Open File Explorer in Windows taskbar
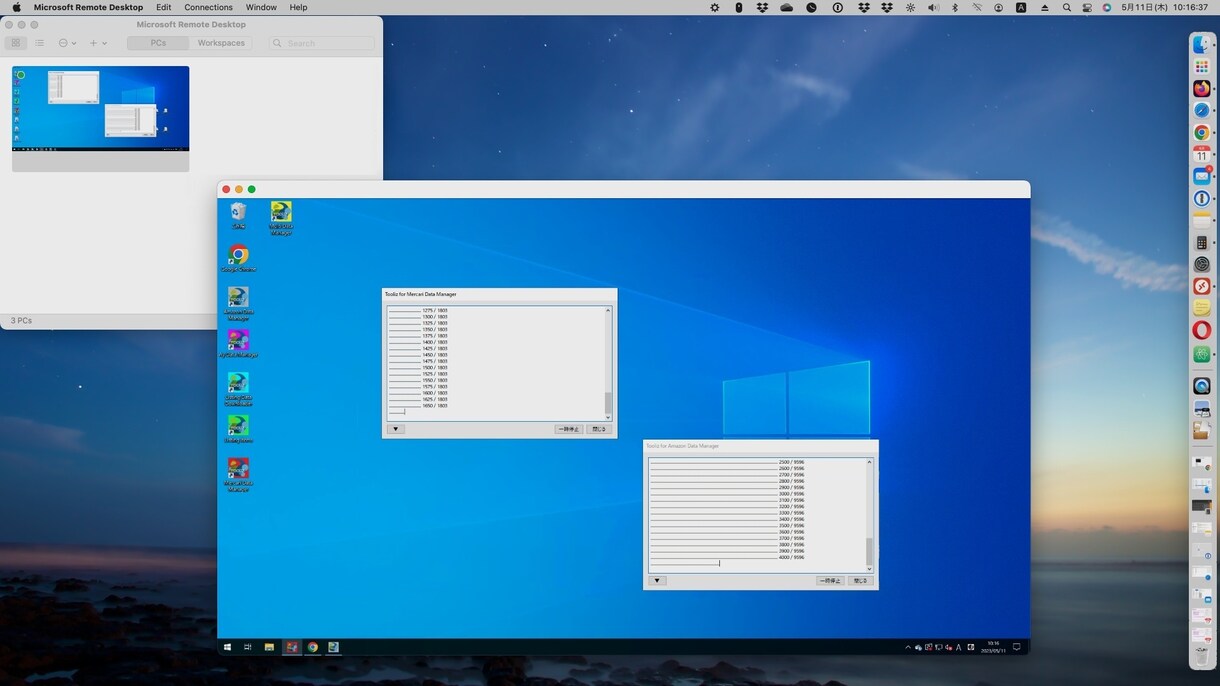 pos(269,647)
